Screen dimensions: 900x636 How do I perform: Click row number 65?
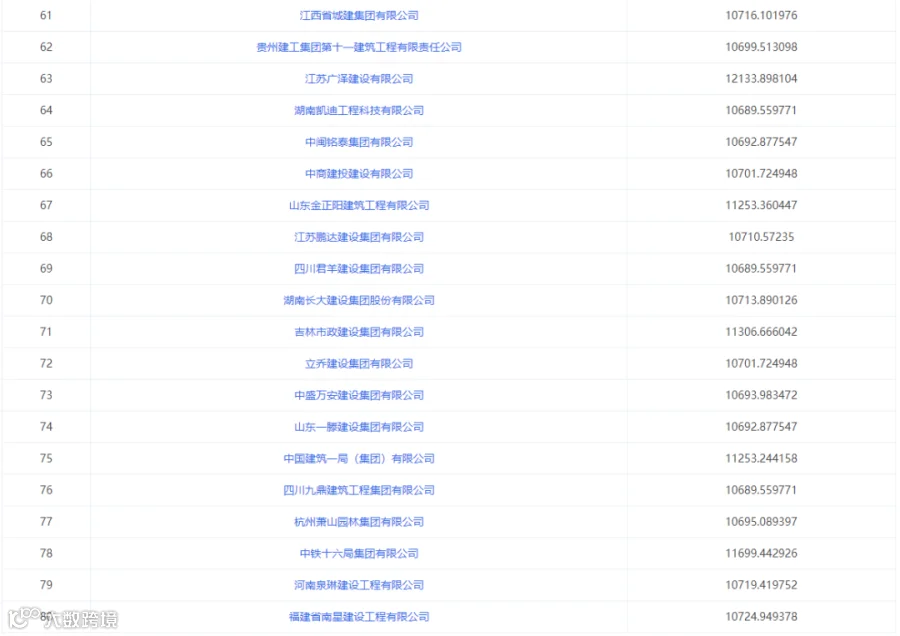pos(46,142)
